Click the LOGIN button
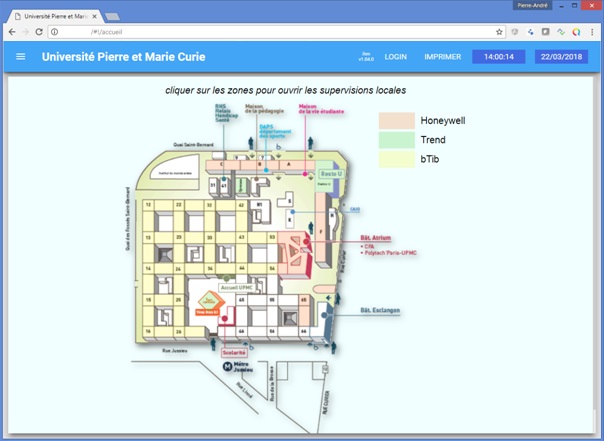Image resolution: width=604 pixels, height=441 pixels. (396, 57)
